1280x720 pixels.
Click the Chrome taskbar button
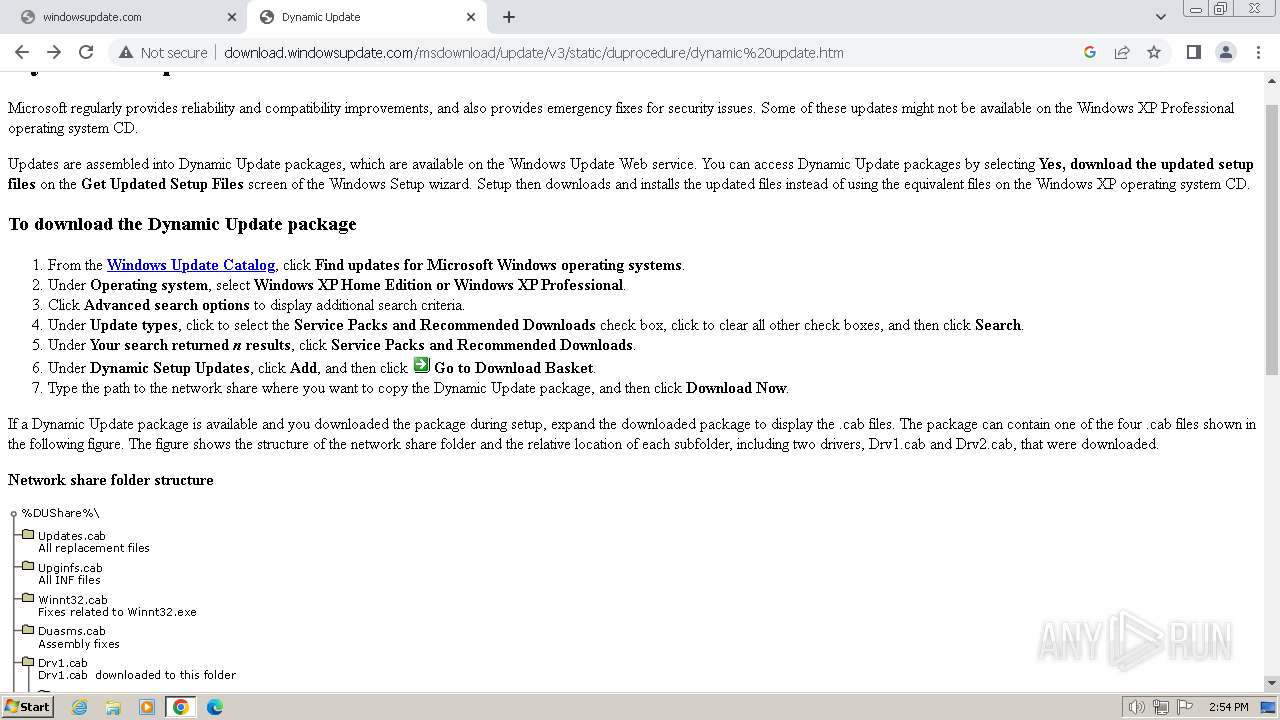click(180, 707)
